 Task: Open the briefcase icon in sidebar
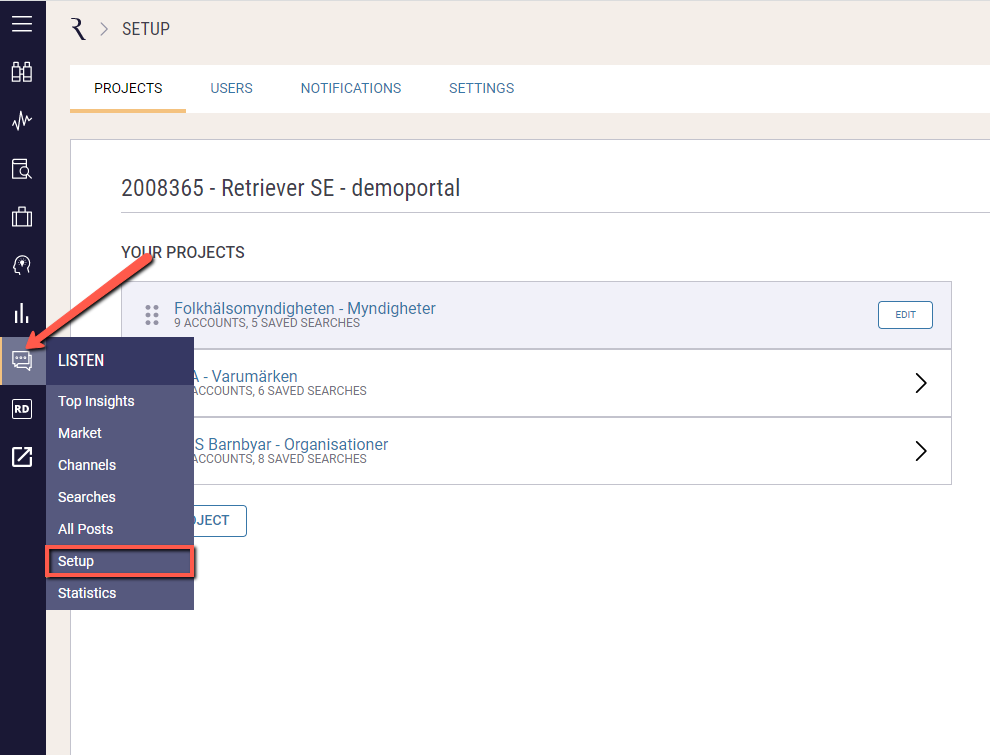(x=22, y=217)
